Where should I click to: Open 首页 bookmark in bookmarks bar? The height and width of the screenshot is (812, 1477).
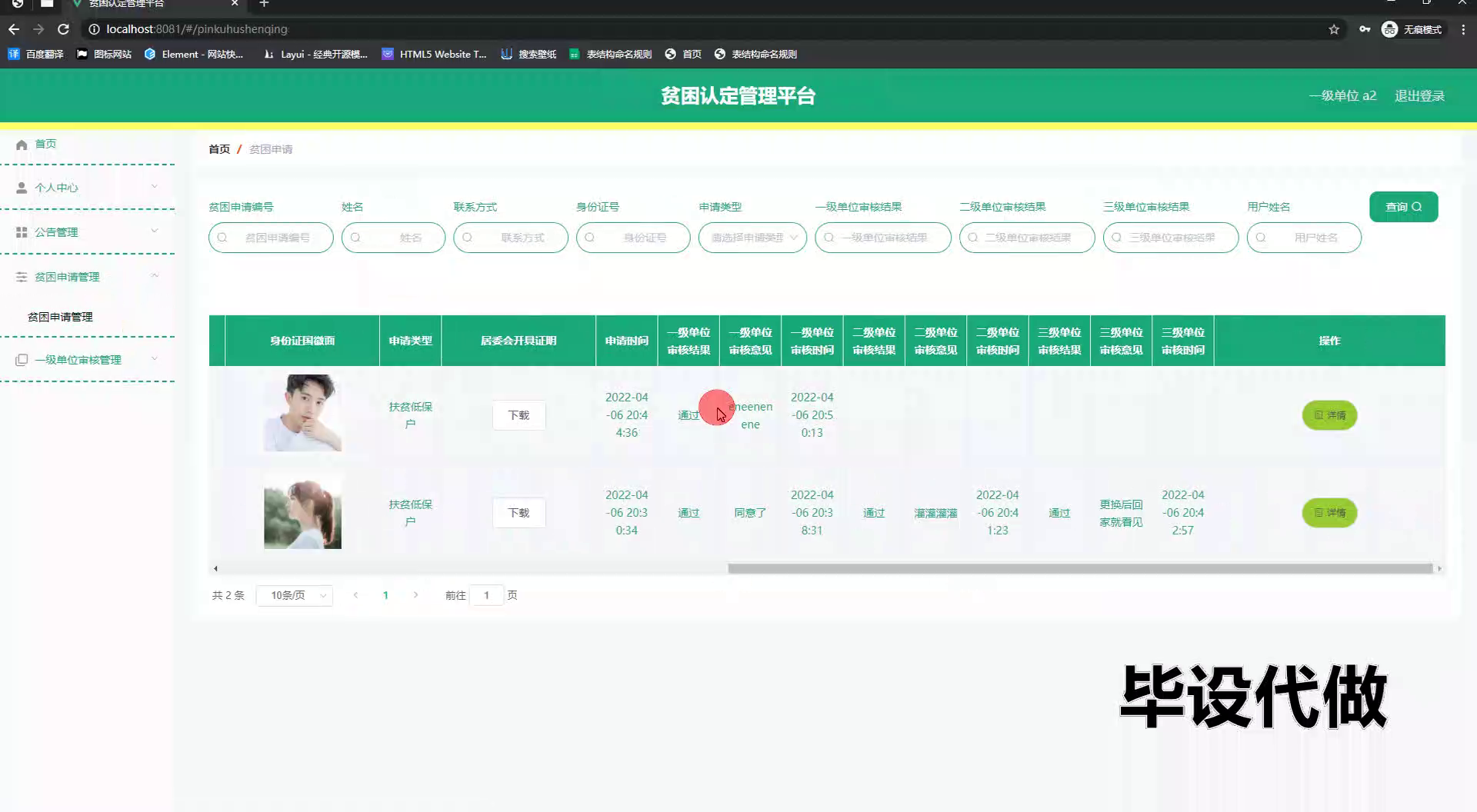683,54
